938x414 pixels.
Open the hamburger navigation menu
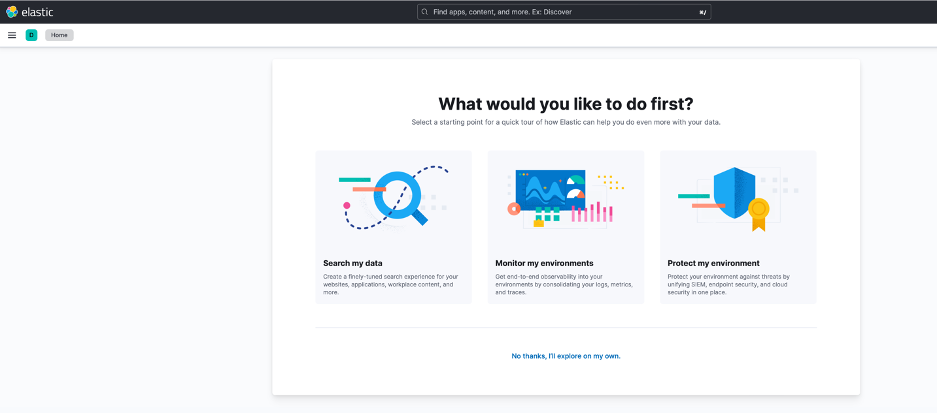12,35
